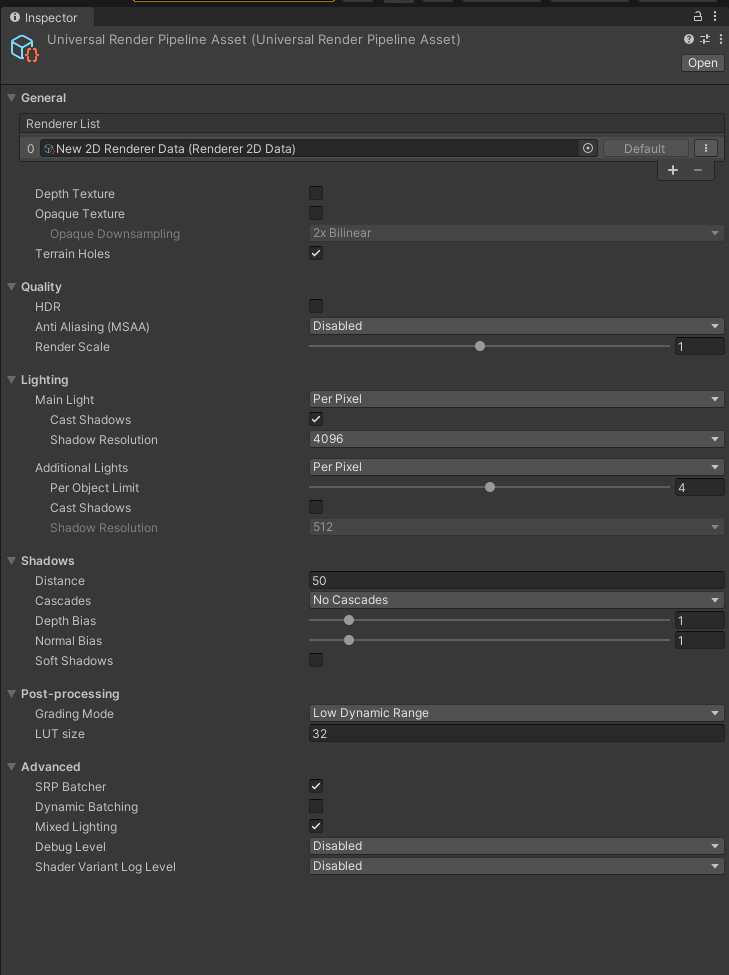Screen dimensions: 729x975
Task: Click the Render Scale value field
Action: click(x=700, y=346)
